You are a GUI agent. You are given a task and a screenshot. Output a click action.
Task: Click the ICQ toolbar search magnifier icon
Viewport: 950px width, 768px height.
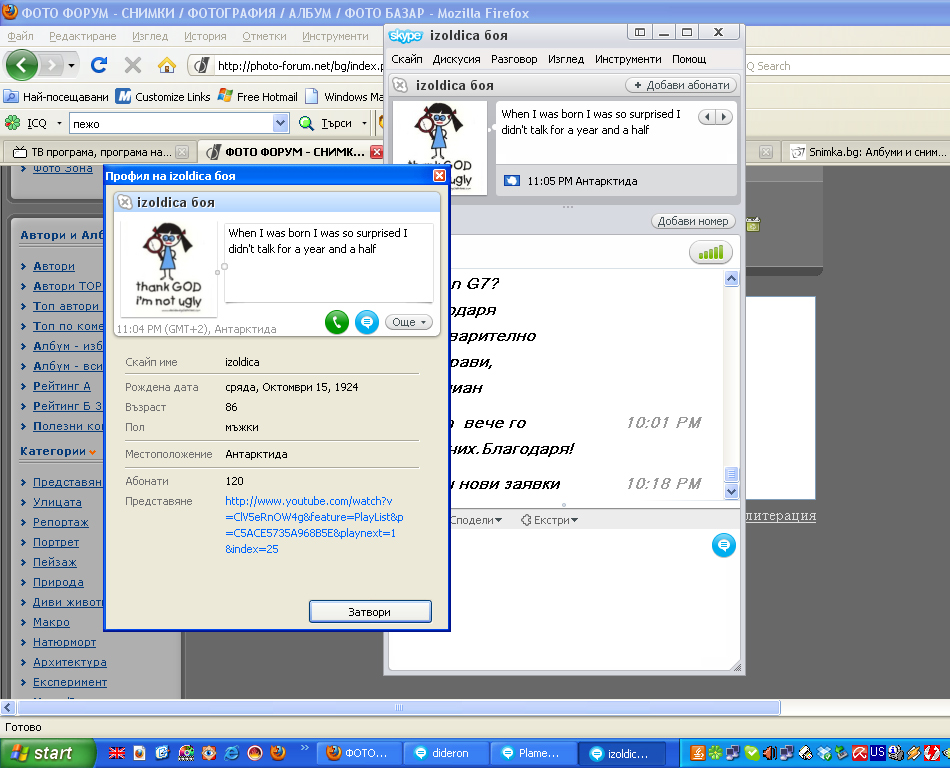pos(308,123)
